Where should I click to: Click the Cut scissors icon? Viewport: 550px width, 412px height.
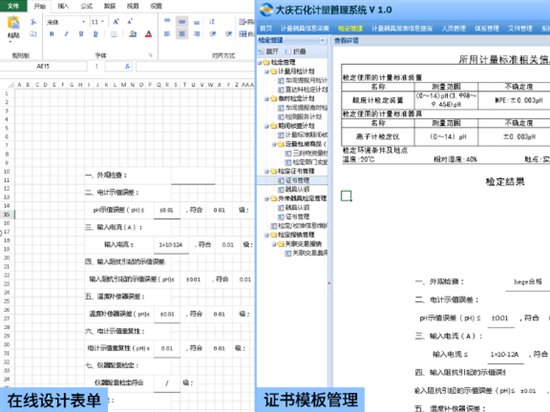point(33,22)
